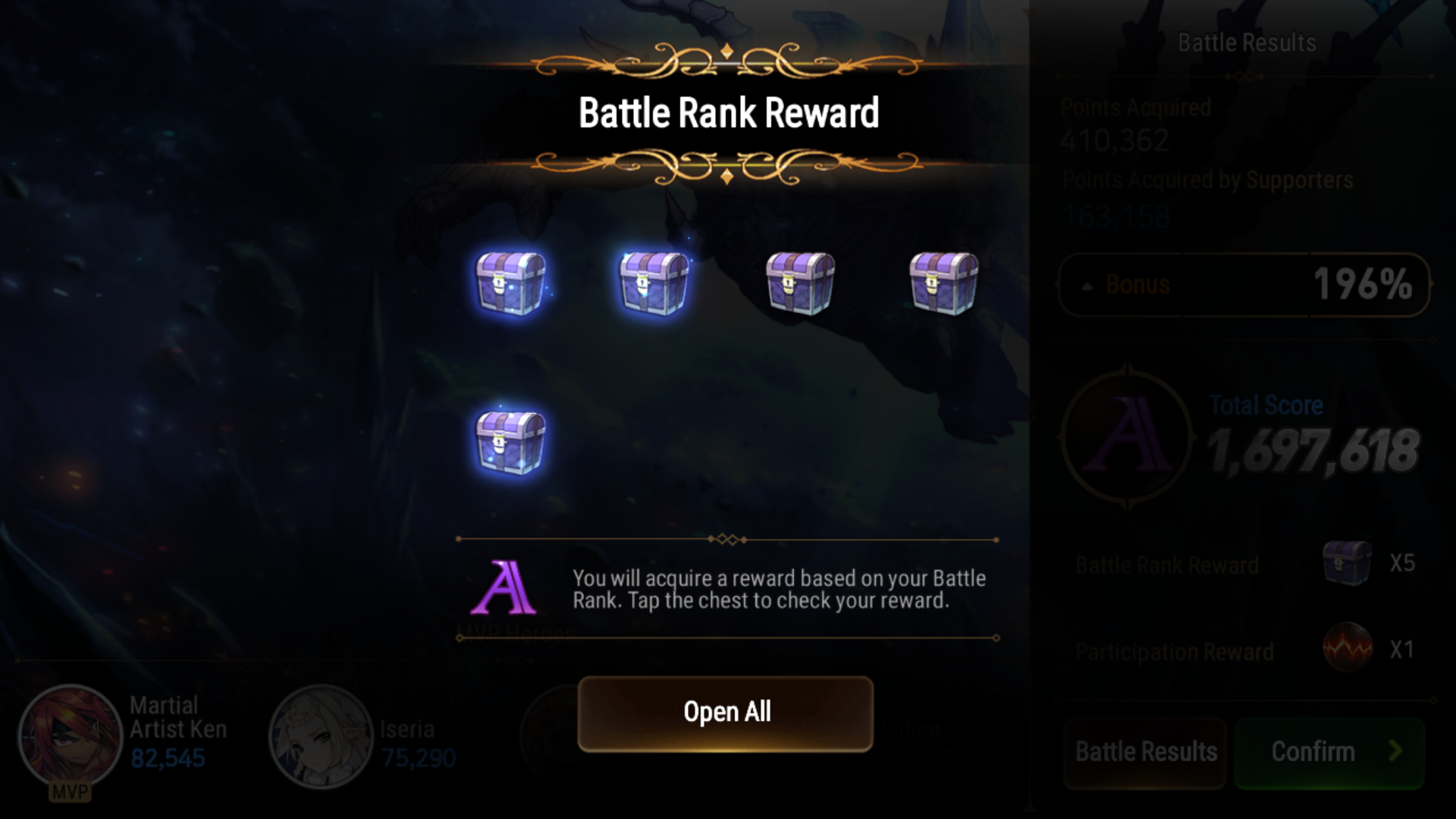Tap the fourth treasure chest in top row
1456x819 pixels.
[944, 284]
